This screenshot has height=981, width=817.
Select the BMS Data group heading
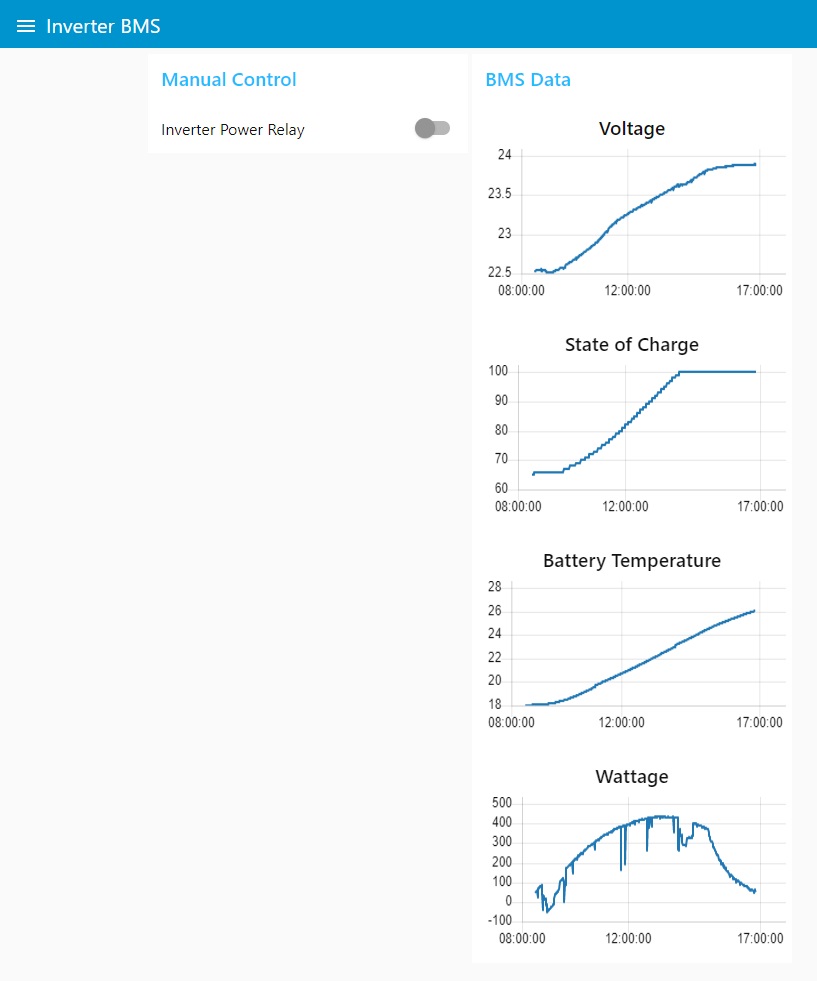tap(528, 79)
